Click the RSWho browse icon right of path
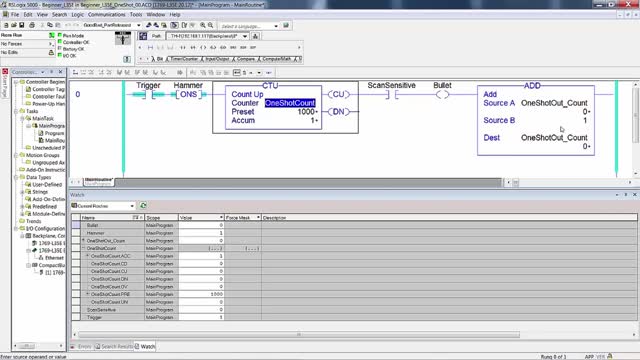Image resolution: width=640 pixels, height=360 pixels. pos(256,36)
